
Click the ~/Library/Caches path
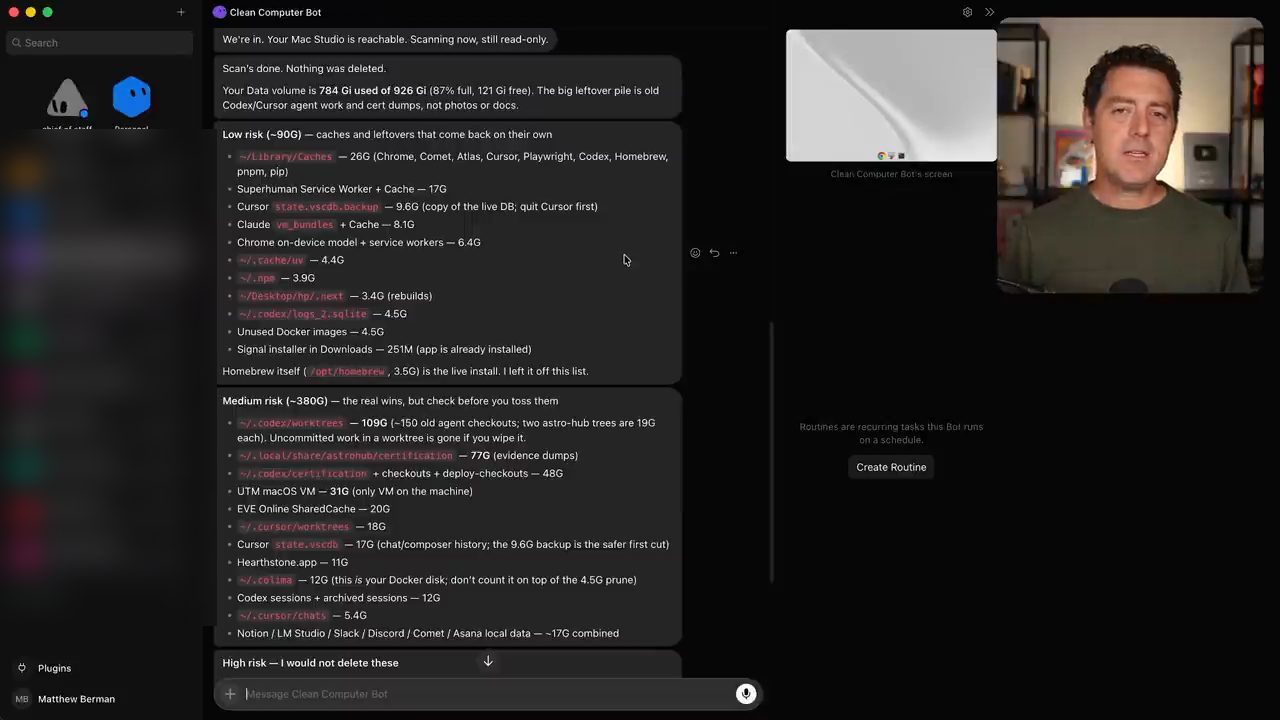(x=285, y=157)
